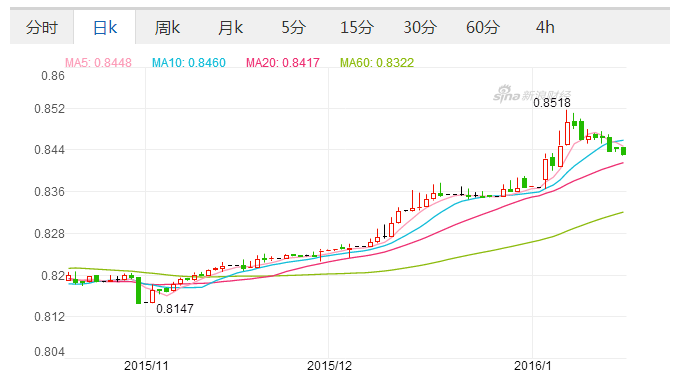
Task: Click the MA5 legend label
Action: click(98, 63)
